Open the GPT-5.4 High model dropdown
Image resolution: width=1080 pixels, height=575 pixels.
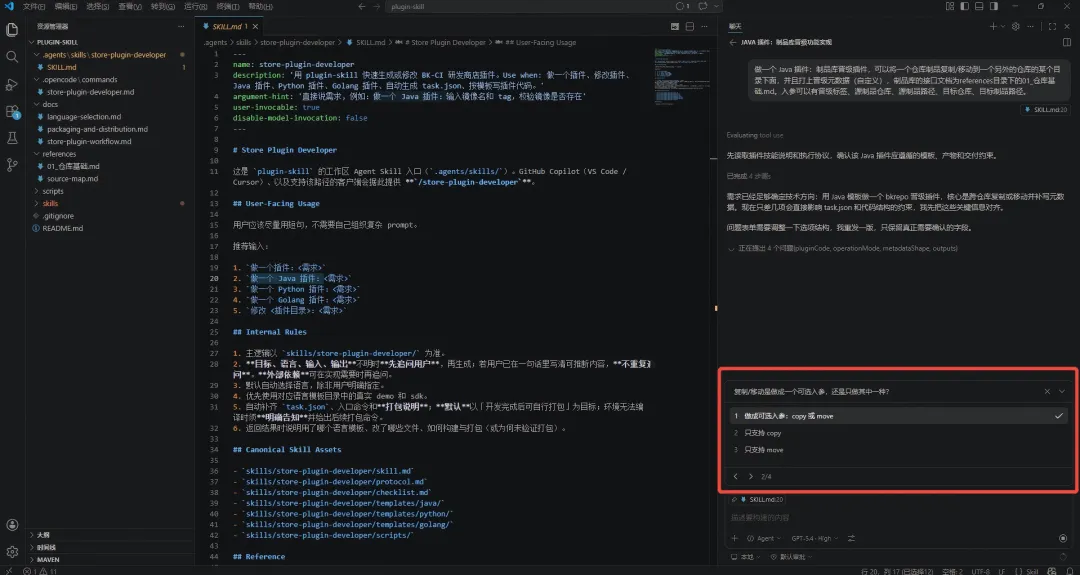(x=816, y=539)
